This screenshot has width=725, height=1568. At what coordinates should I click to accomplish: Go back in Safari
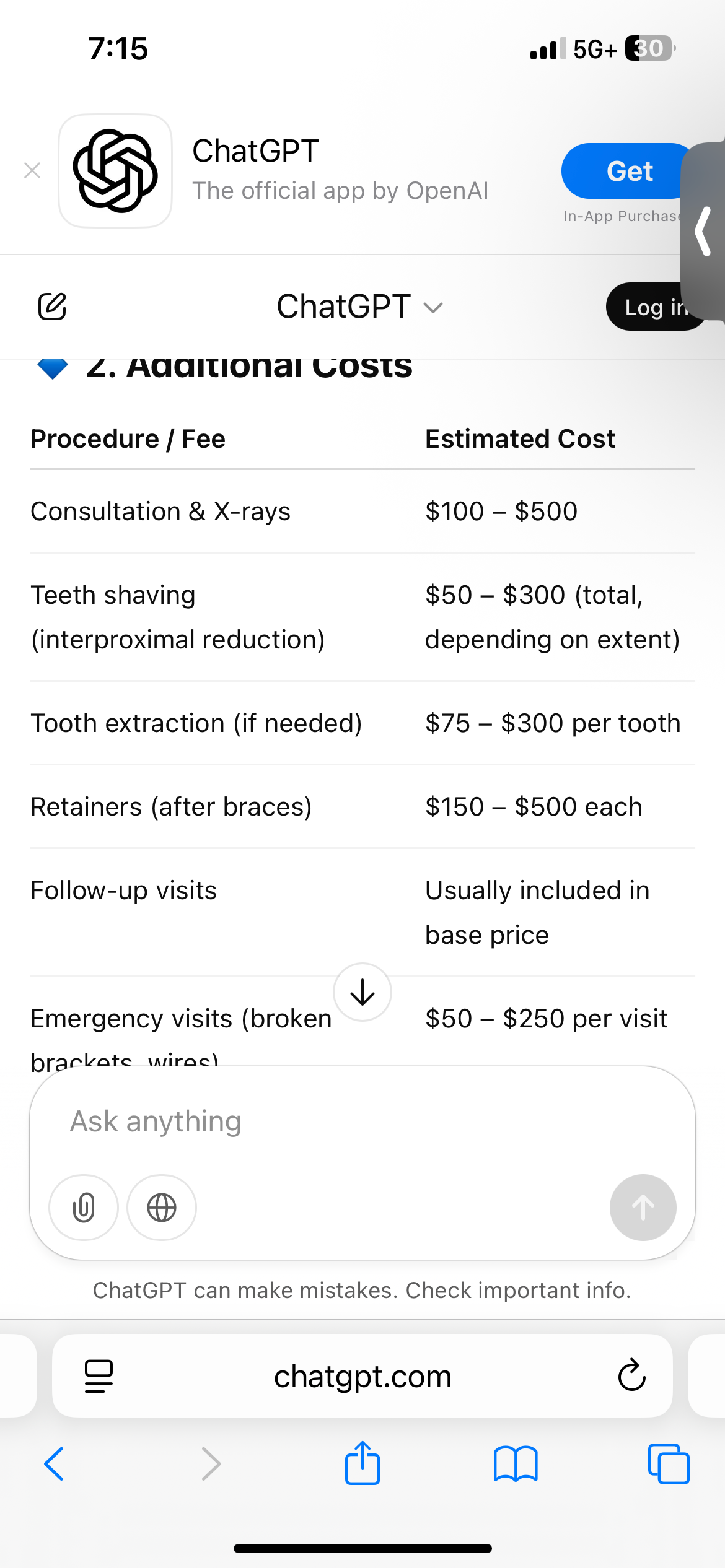(55, 1463)
